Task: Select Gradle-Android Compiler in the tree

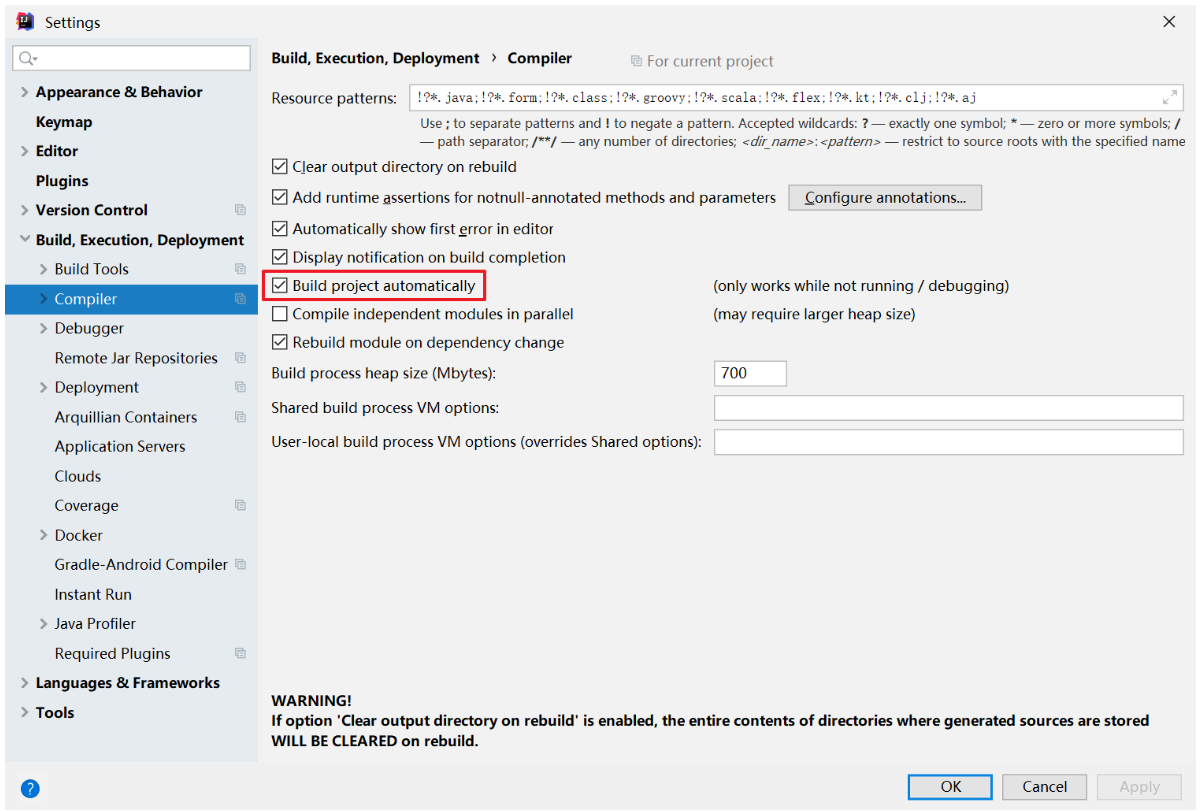Action: pyautogui.click(x=141, y=565)
